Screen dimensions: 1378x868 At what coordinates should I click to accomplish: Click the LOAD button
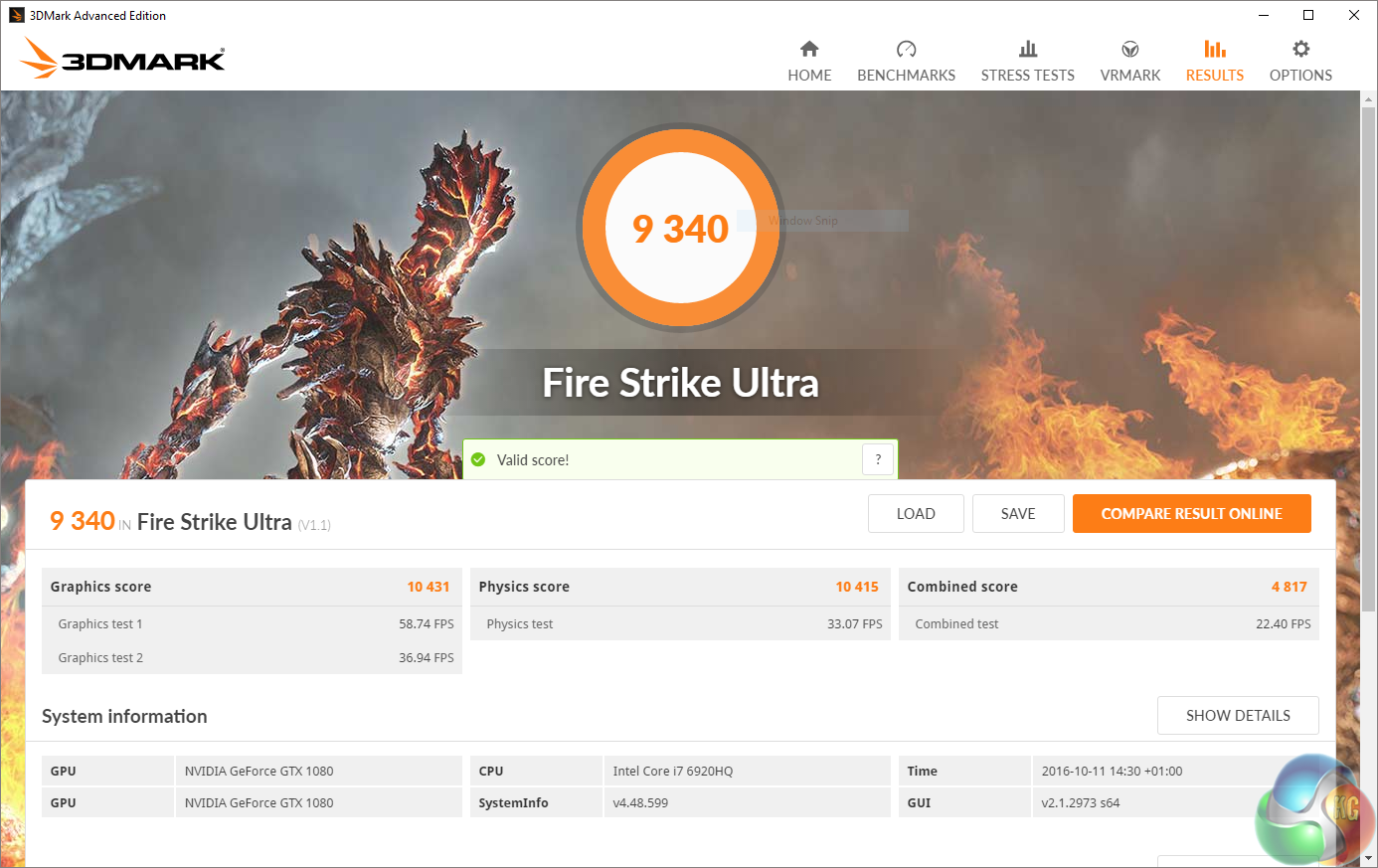(916, 514)
